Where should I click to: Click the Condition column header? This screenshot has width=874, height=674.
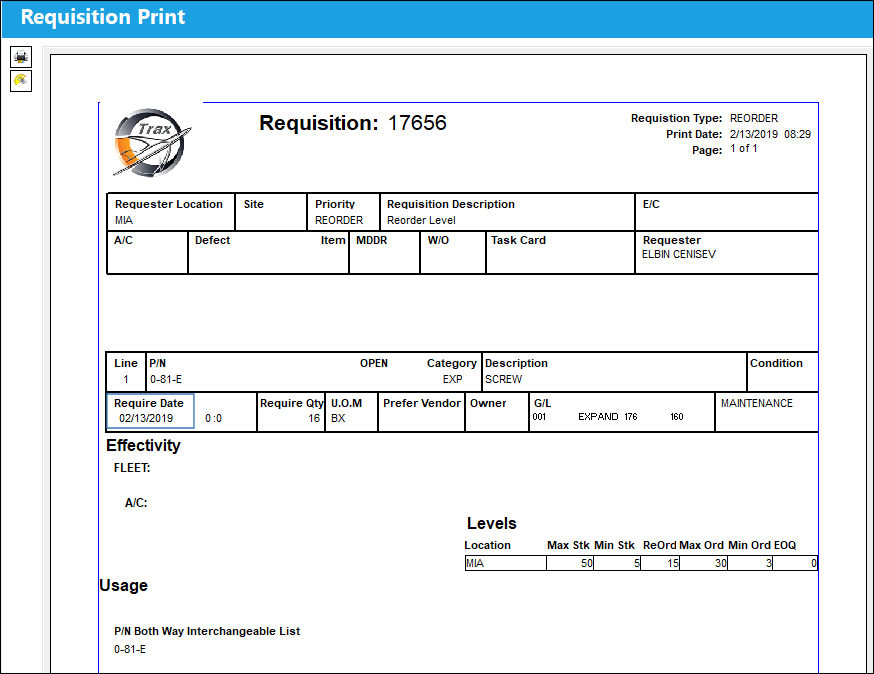click(776, 363)
